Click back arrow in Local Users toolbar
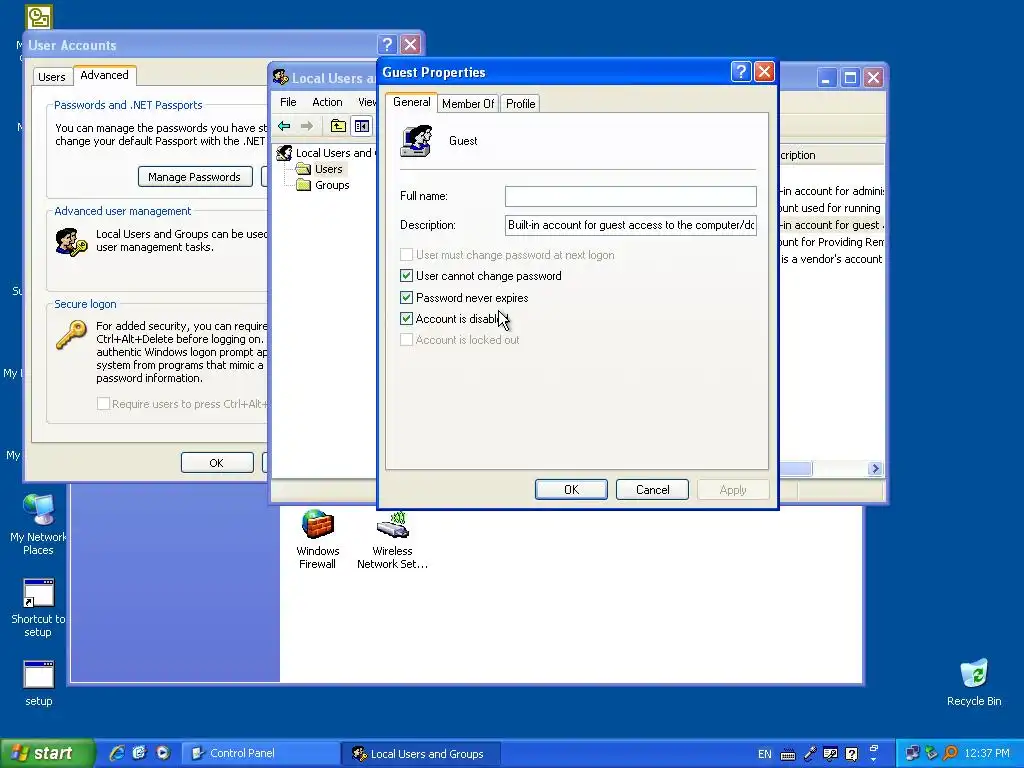This screenshot has height=768, width=1024. click(x=284, y=126)
